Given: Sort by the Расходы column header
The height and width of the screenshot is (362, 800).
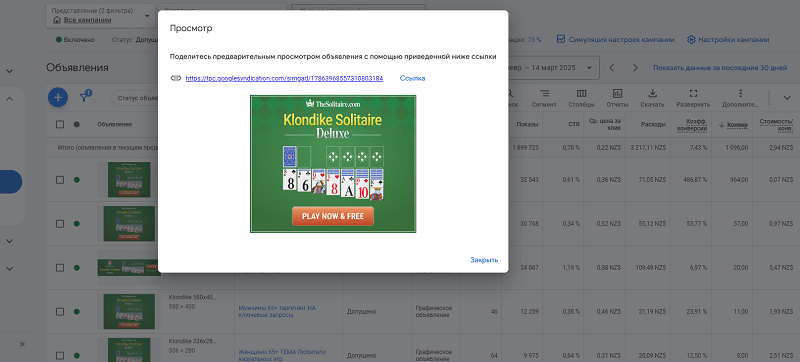Looking at the screenshot, I should 654,124.
